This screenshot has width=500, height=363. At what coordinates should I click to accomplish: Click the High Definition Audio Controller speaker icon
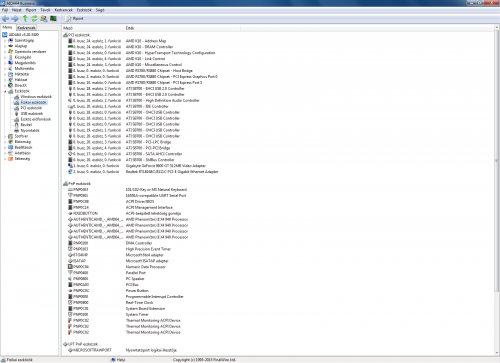(70, 100)
